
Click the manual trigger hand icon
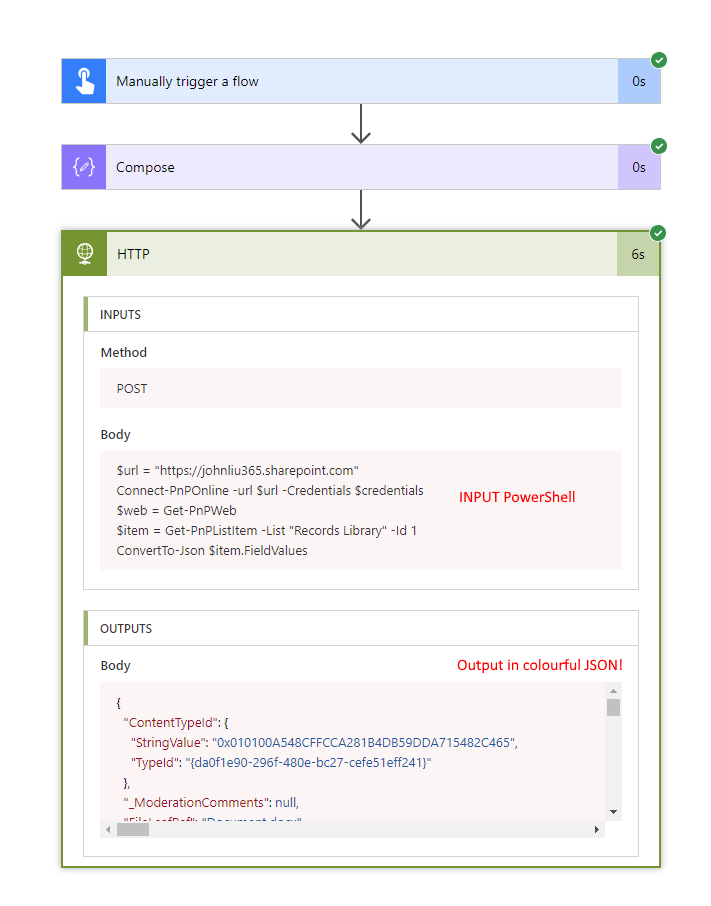pos(84,81)
